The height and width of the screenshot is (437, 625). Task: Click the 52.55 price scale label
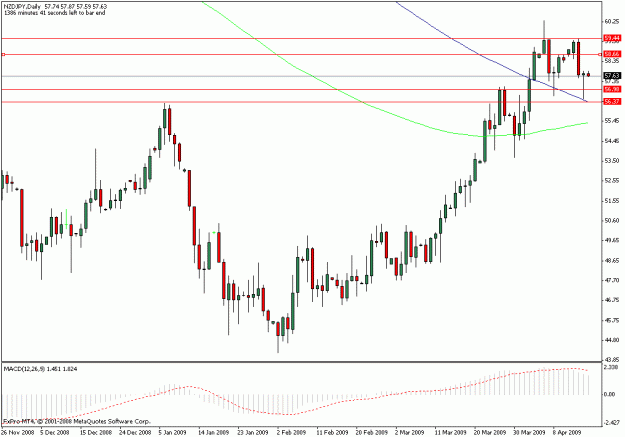point(612,181)
